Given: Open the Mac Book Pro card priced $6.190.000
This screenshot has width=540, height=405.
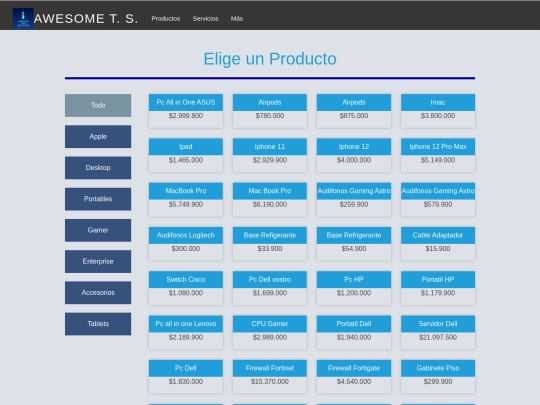Looking at the screenshot, I should [x=270, y=199].
